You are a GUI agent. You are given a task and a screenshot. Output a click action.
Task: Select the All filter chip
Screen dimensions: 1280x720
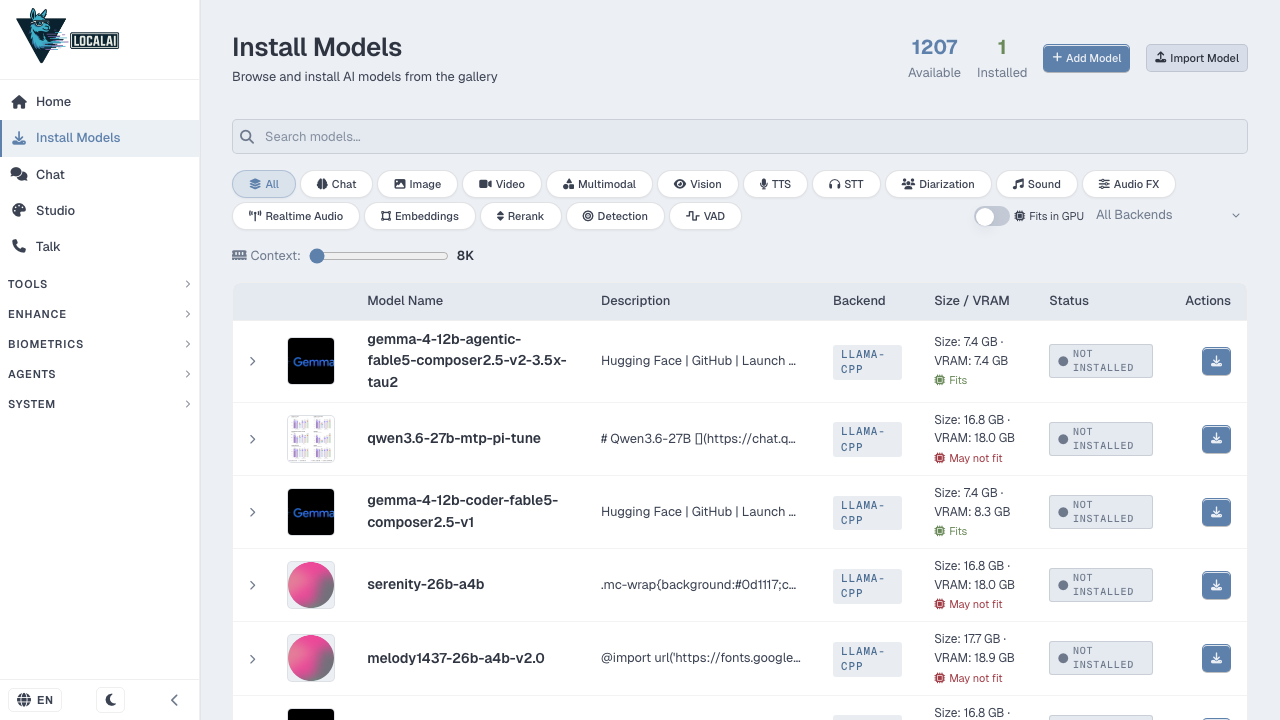click(x=264, y=184)
